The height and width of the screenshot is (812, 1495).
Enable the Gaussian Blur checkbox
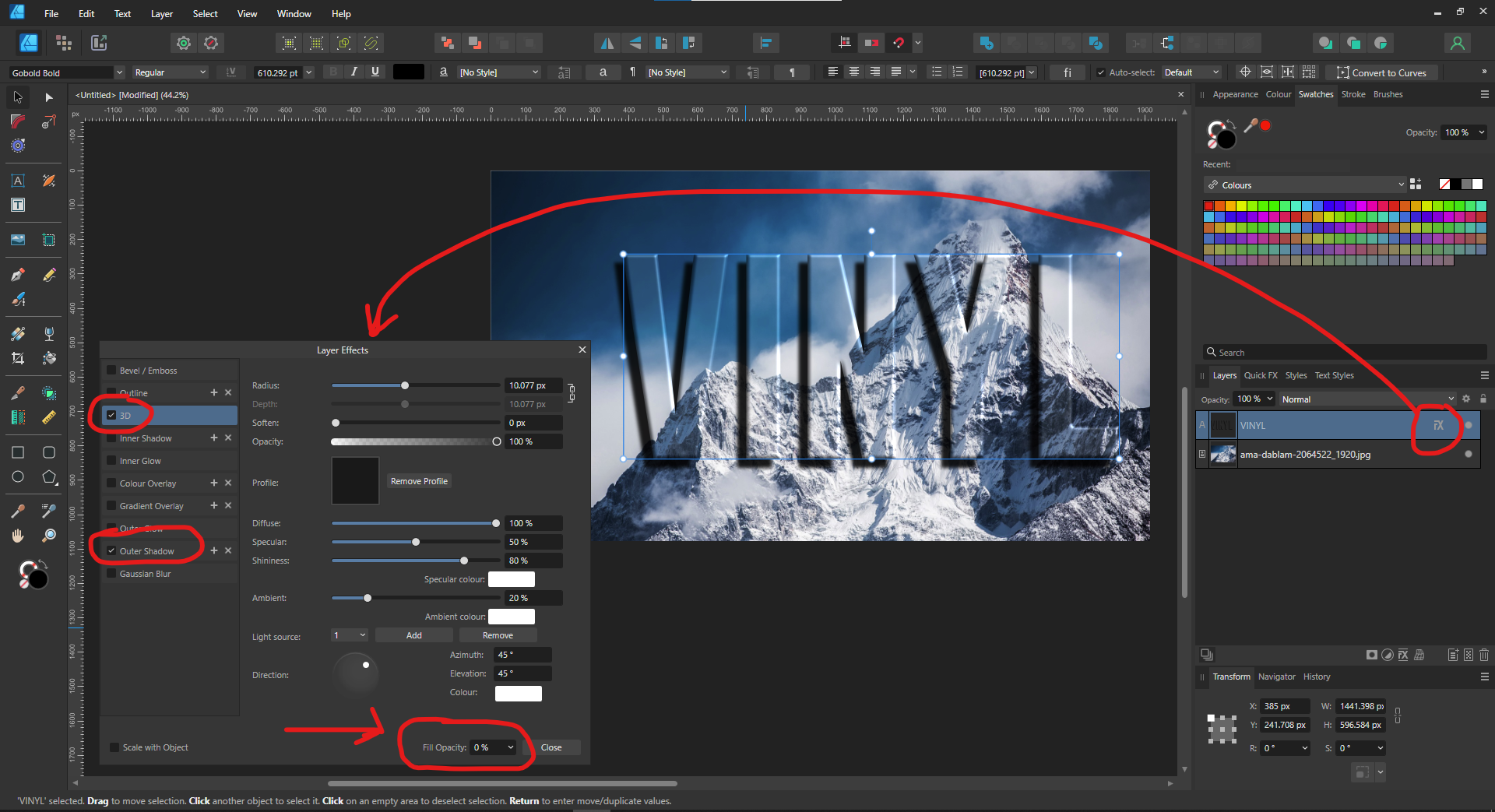pos(111,574)
